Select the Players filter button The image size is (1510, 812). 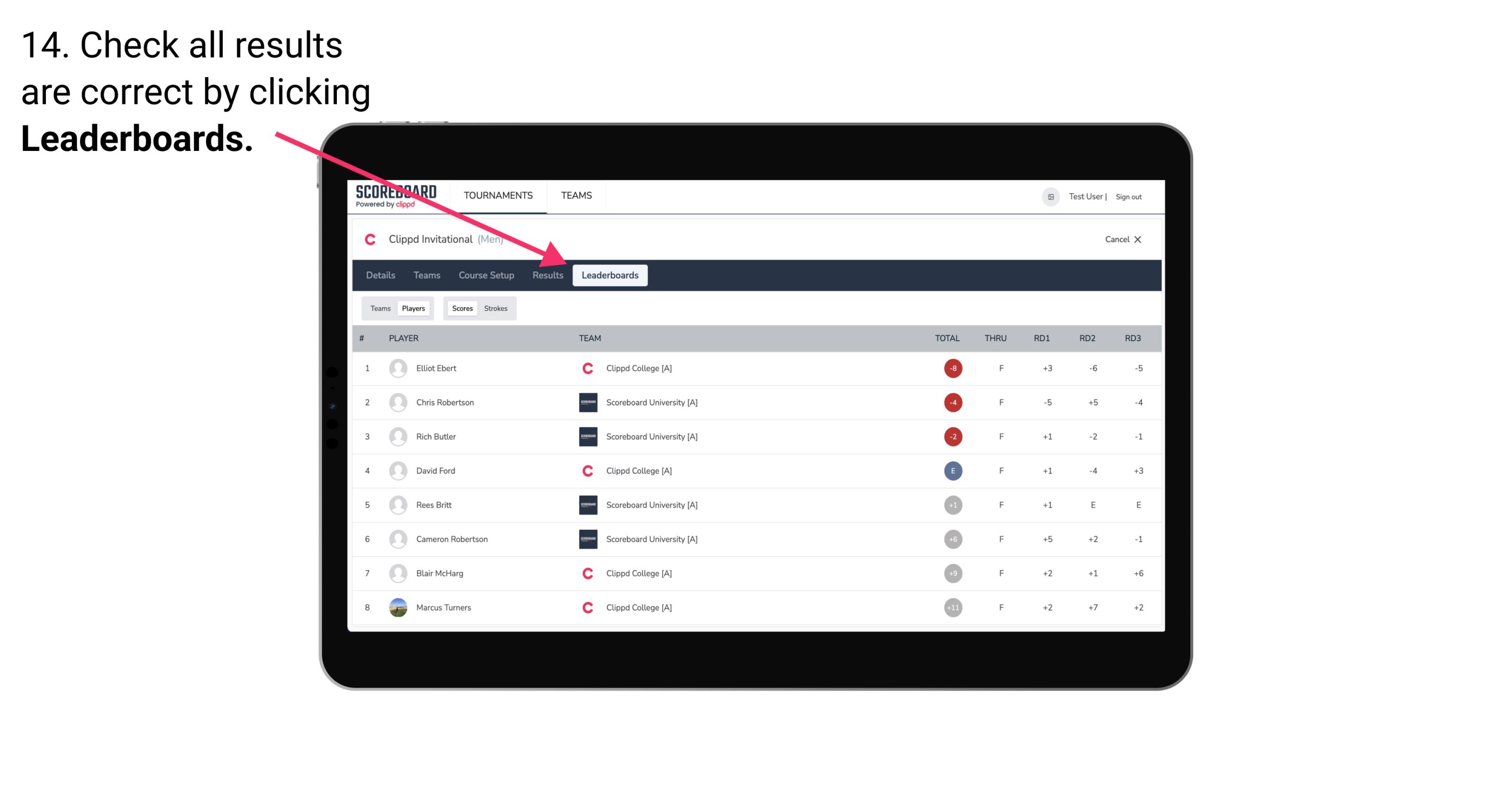413,307
